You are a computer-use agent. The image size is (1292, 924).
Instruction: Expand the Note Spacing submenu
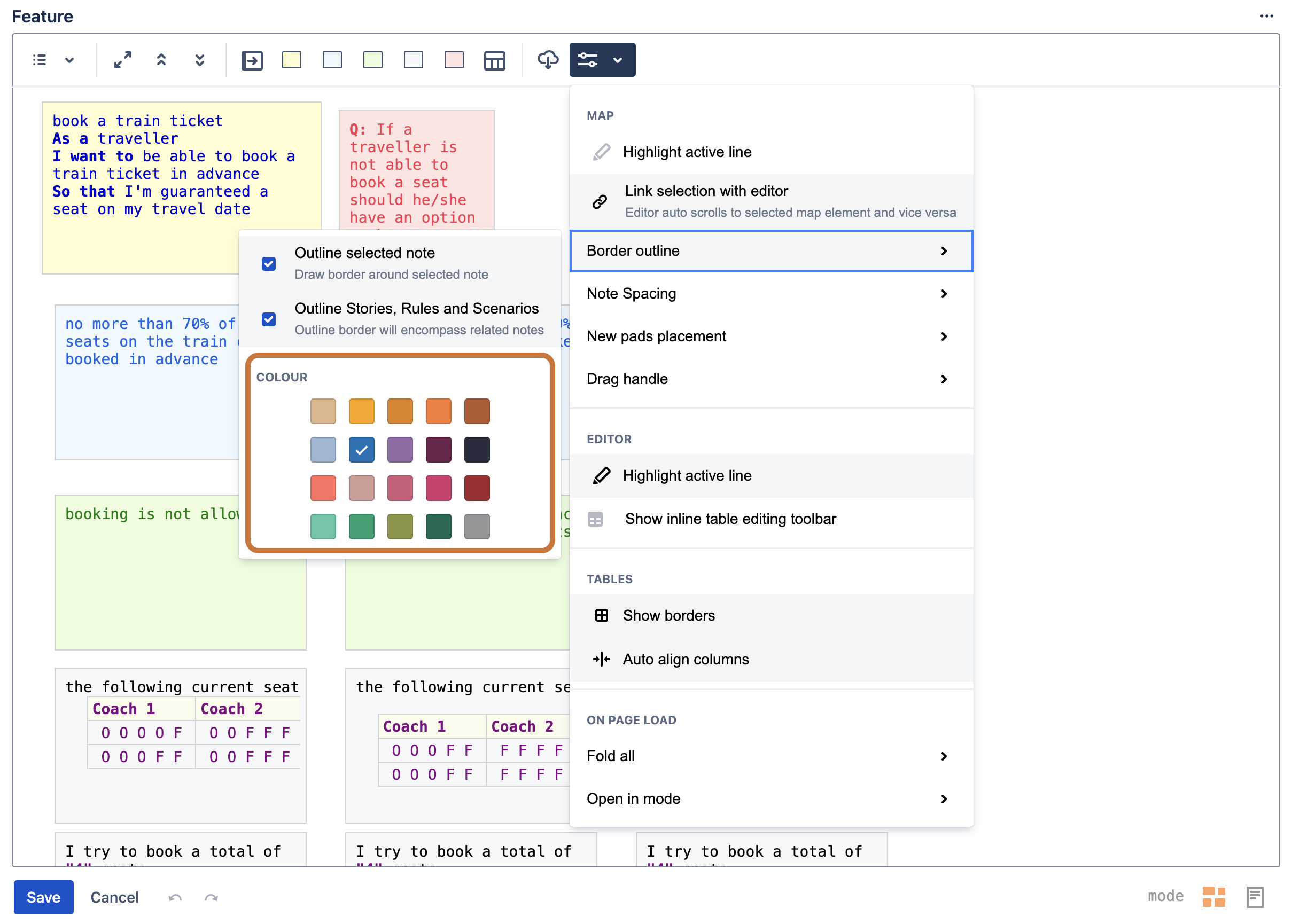tap(771, 294)
